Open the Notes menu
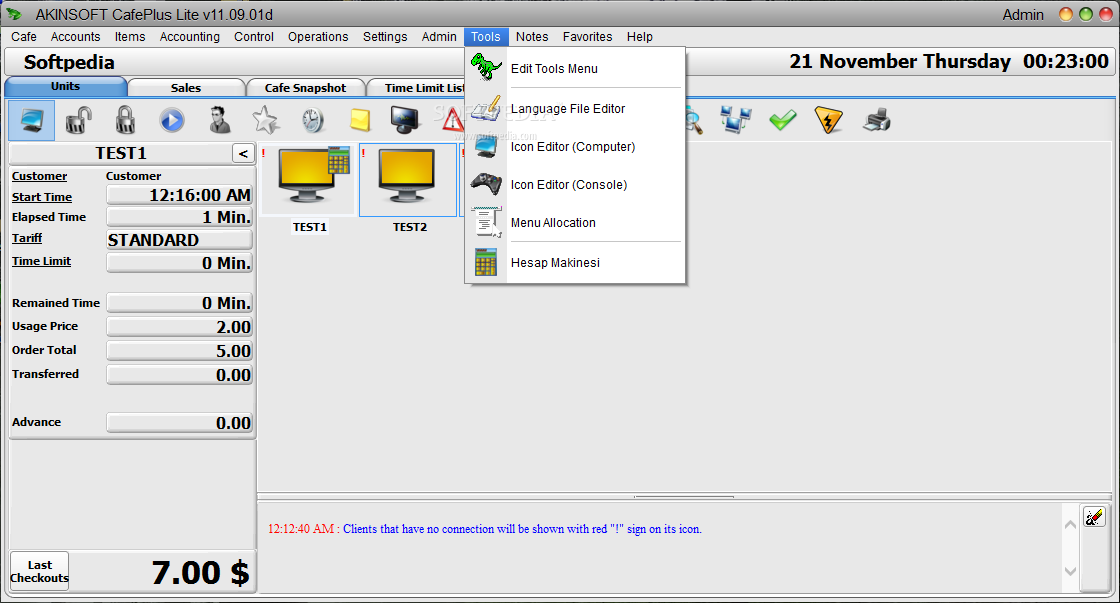This screenshot has height=603, width=1120. point(532,36)
